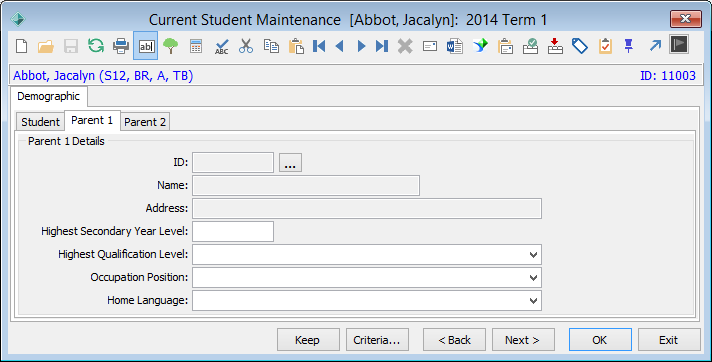Run spell check ABC icon

(222, 46)
